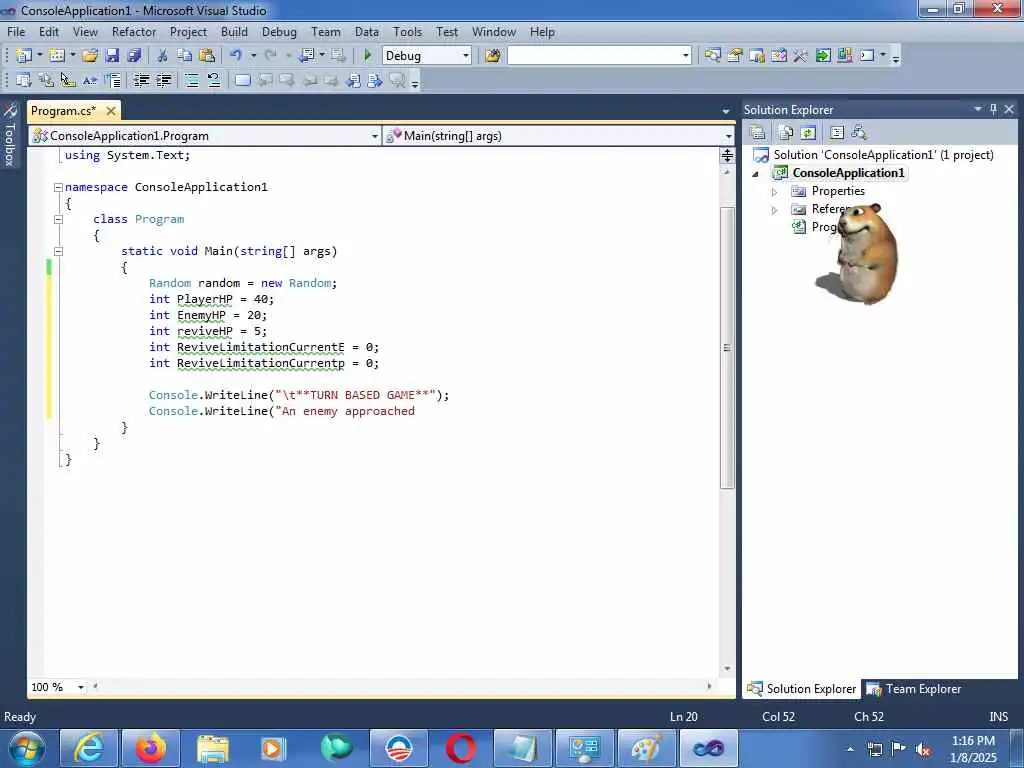Click the Paste clipboard icon

point(207,56)
